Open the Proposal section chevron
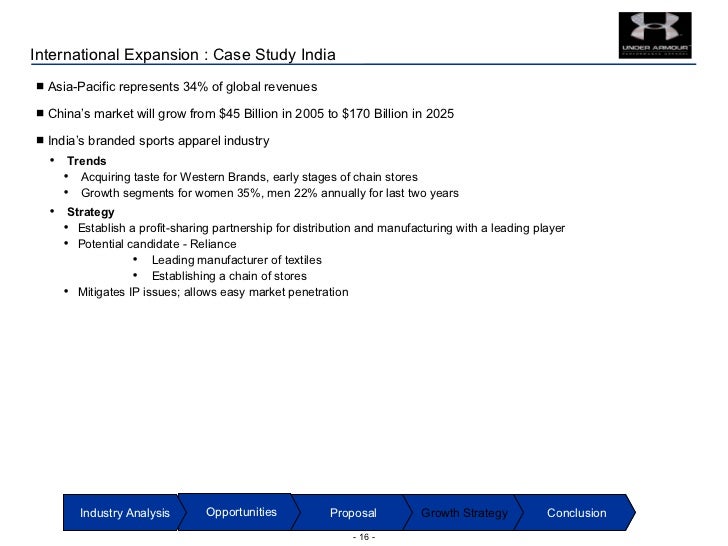The width and height of the screenshot is (728, 546). pos(353,513)
